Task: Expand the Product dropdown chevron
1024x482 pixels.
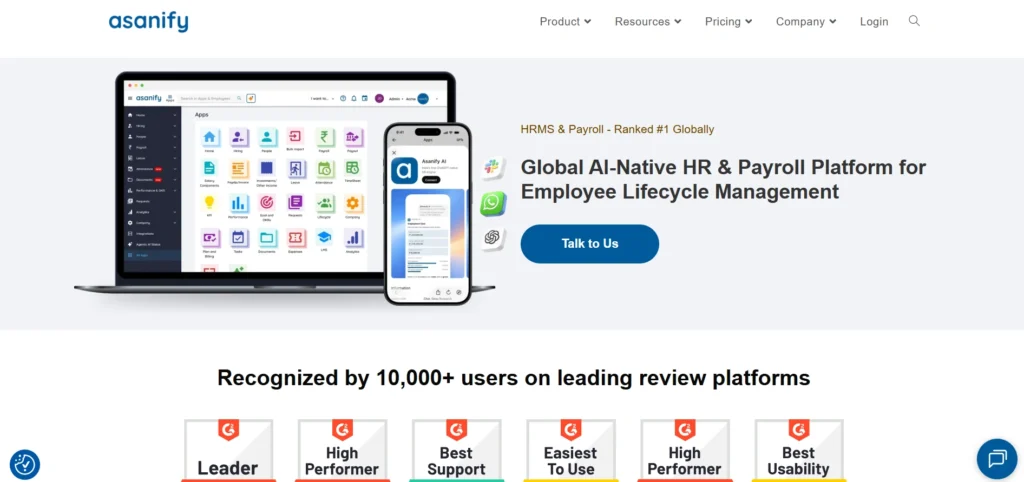Action: (x=588, y=22)
